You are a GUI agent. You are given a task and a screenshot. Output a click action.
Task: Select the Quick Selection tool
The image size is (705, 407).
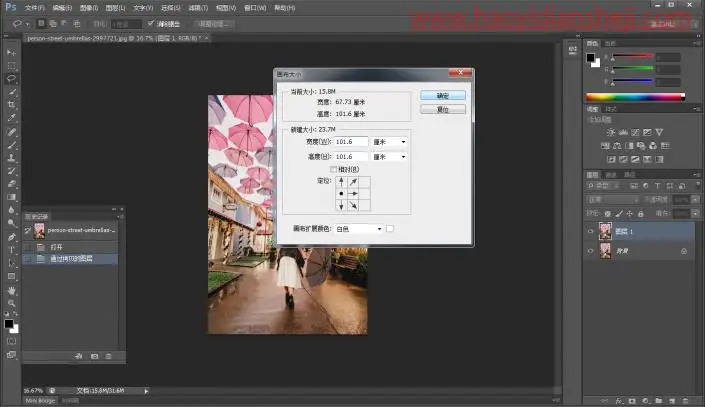[x=11, y=92]
